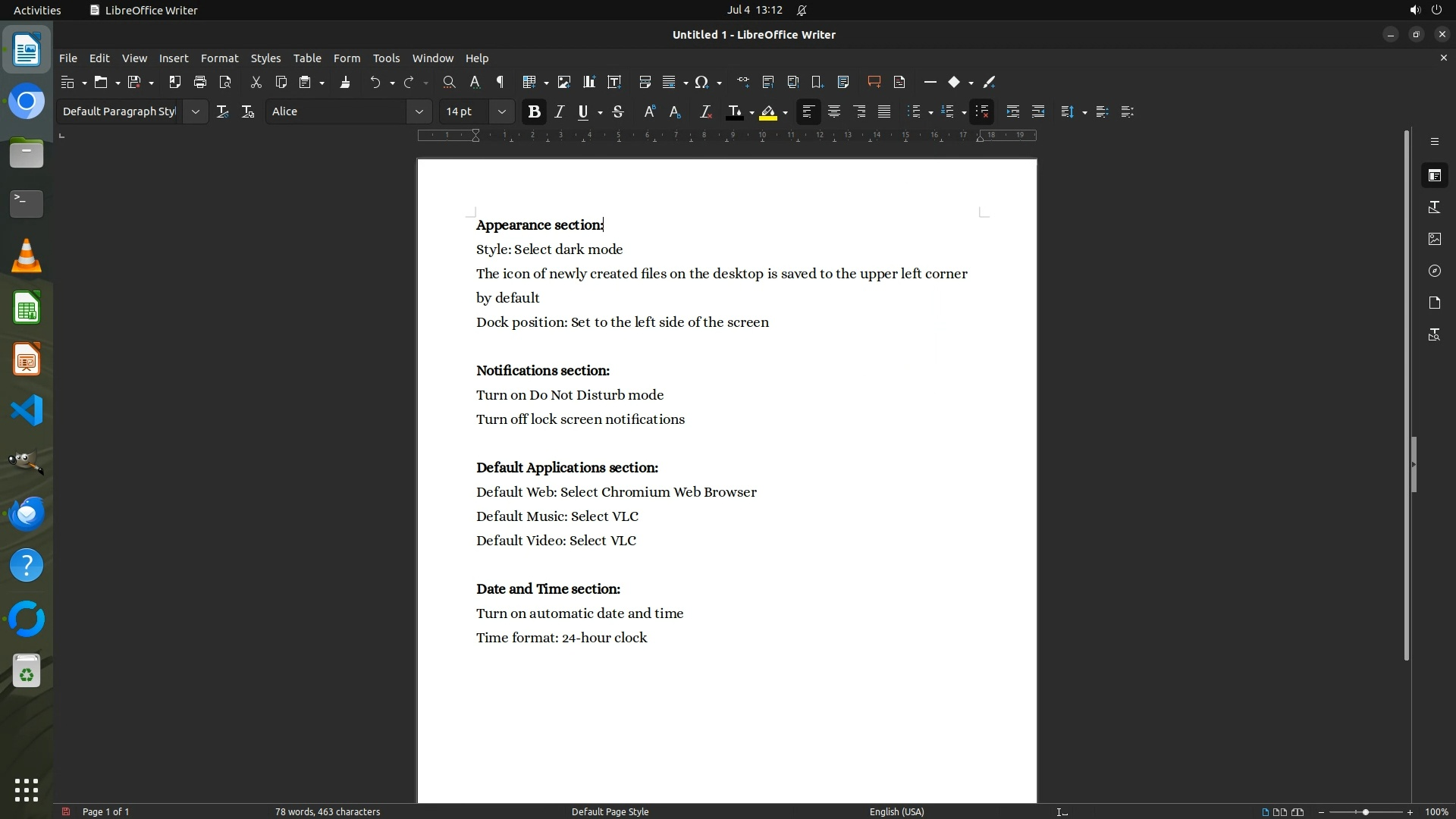Open Find and Replace tool

[x=449, y=82]
